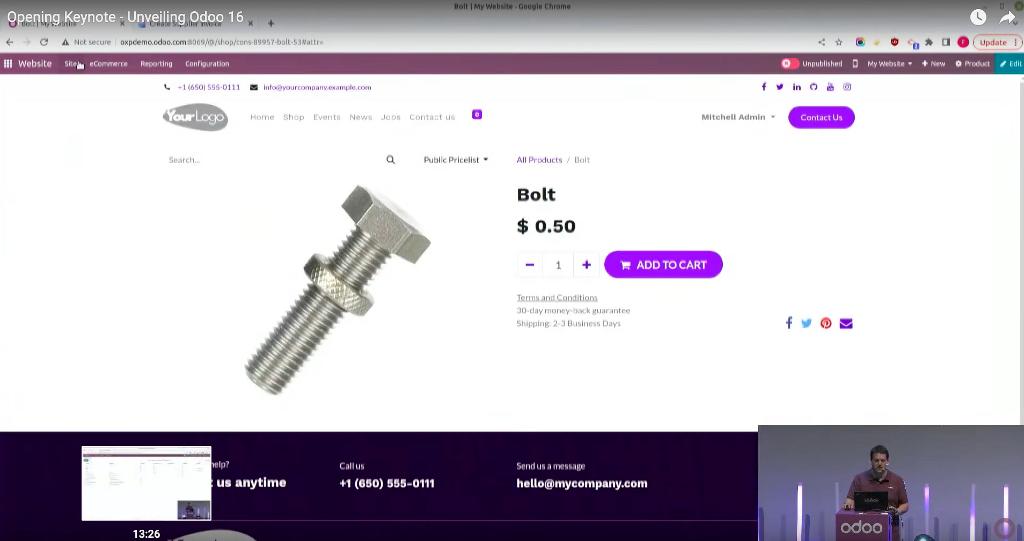Click the Add to Cart button

pyautogui.click(x=664, y=265)
